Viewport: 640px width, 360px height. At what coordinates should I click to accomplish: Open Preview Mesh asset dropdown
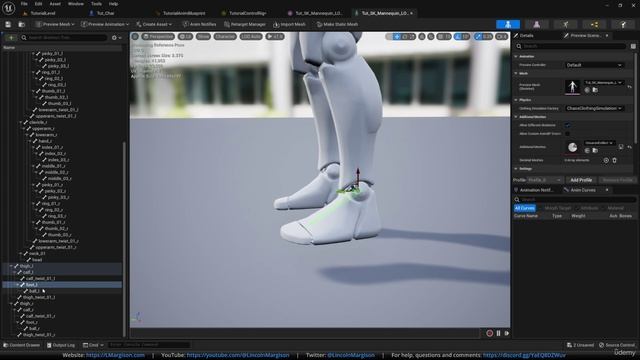pos(603,82)
